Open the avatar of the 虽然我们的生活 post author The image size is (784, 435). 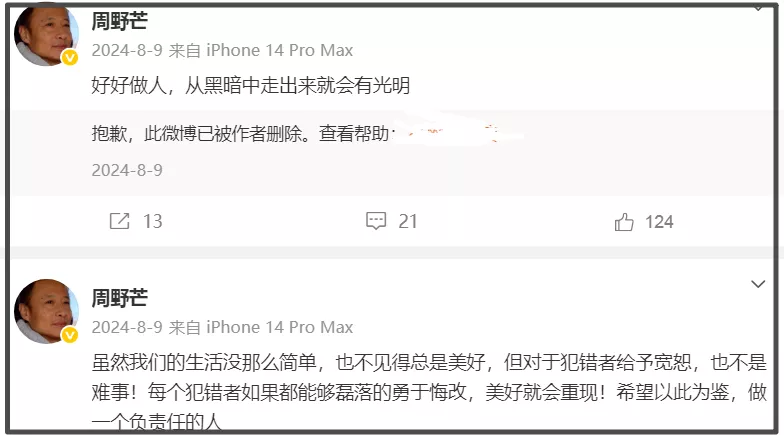[46, 311]
